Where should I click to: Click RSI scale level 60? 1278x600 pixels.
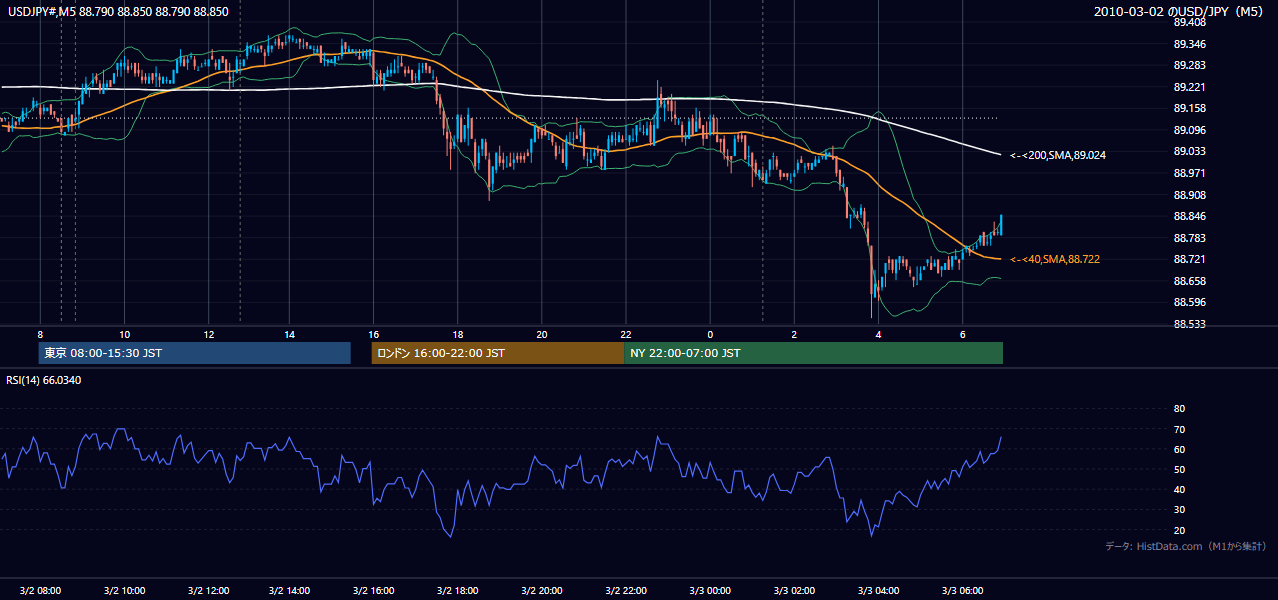coord(1179,449)
